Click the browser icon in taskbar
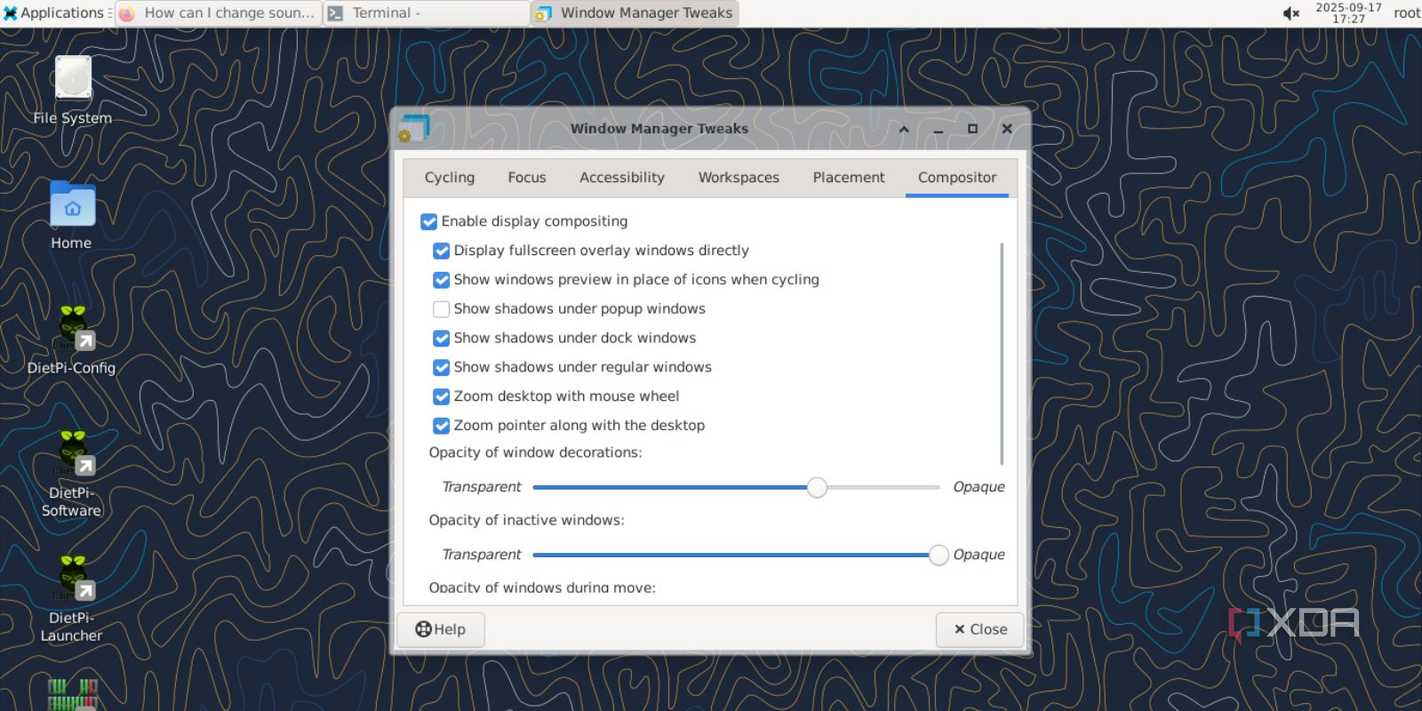Viewport: 1422px width, 711px height. (127, 13)
